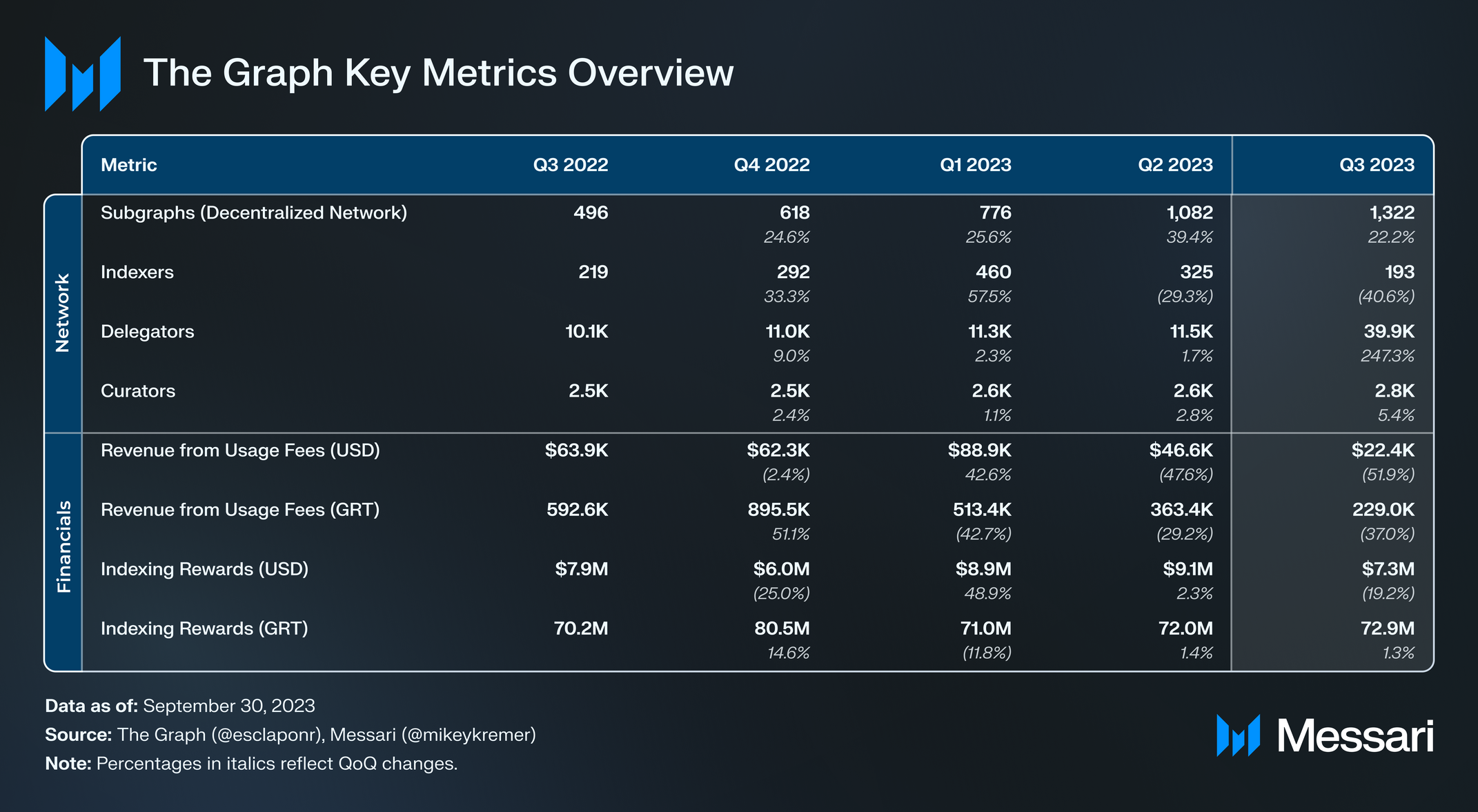The width and height of the screenshot is (1478, 812).
Task: Click the 'Q1 2023' column header
Action: (976, 165)
